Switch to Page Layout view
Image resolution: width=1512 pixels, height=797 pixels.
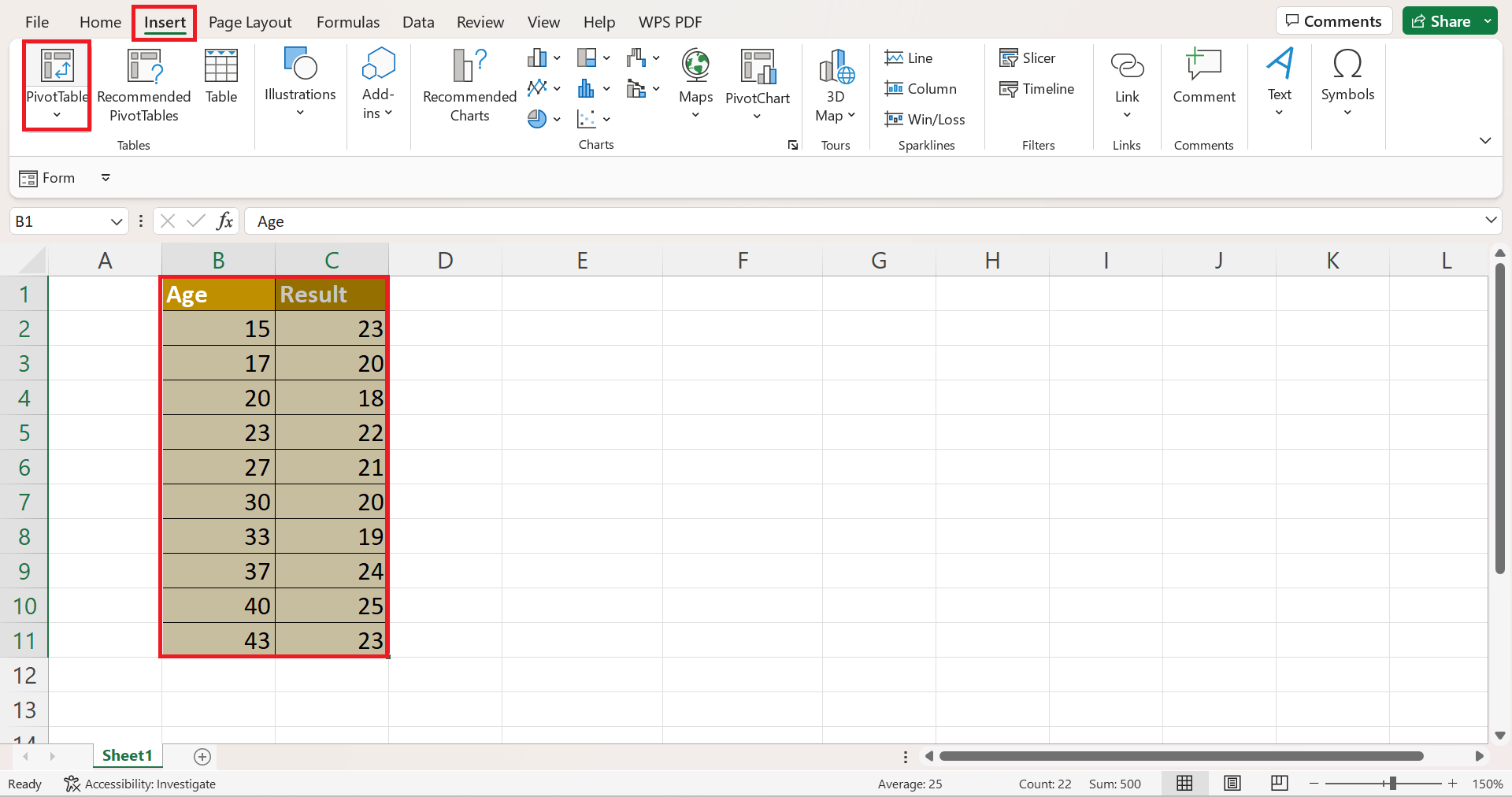pos(1232,783)
